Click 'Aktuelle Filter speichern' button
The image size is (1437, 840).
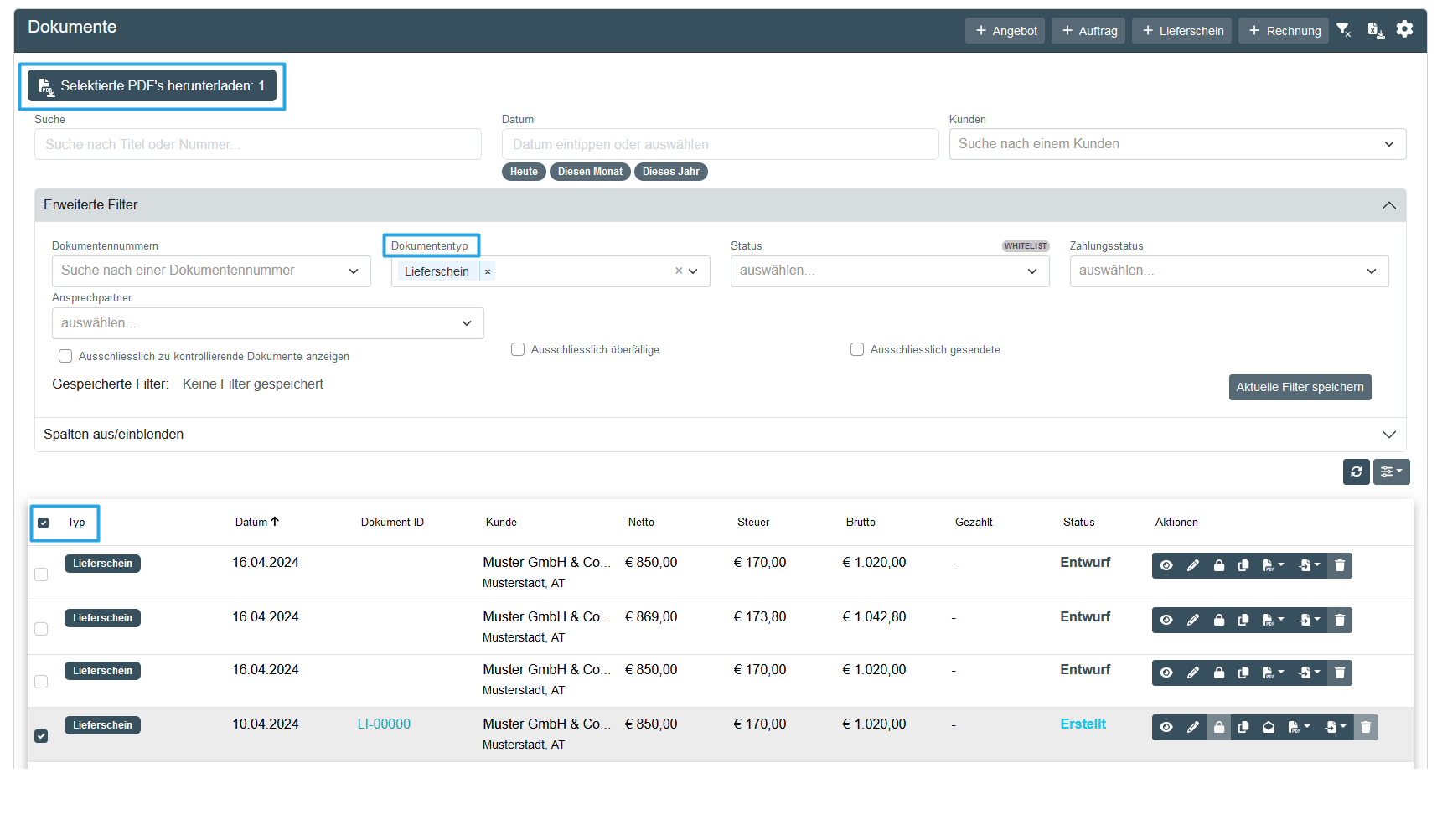(1300, 387)
